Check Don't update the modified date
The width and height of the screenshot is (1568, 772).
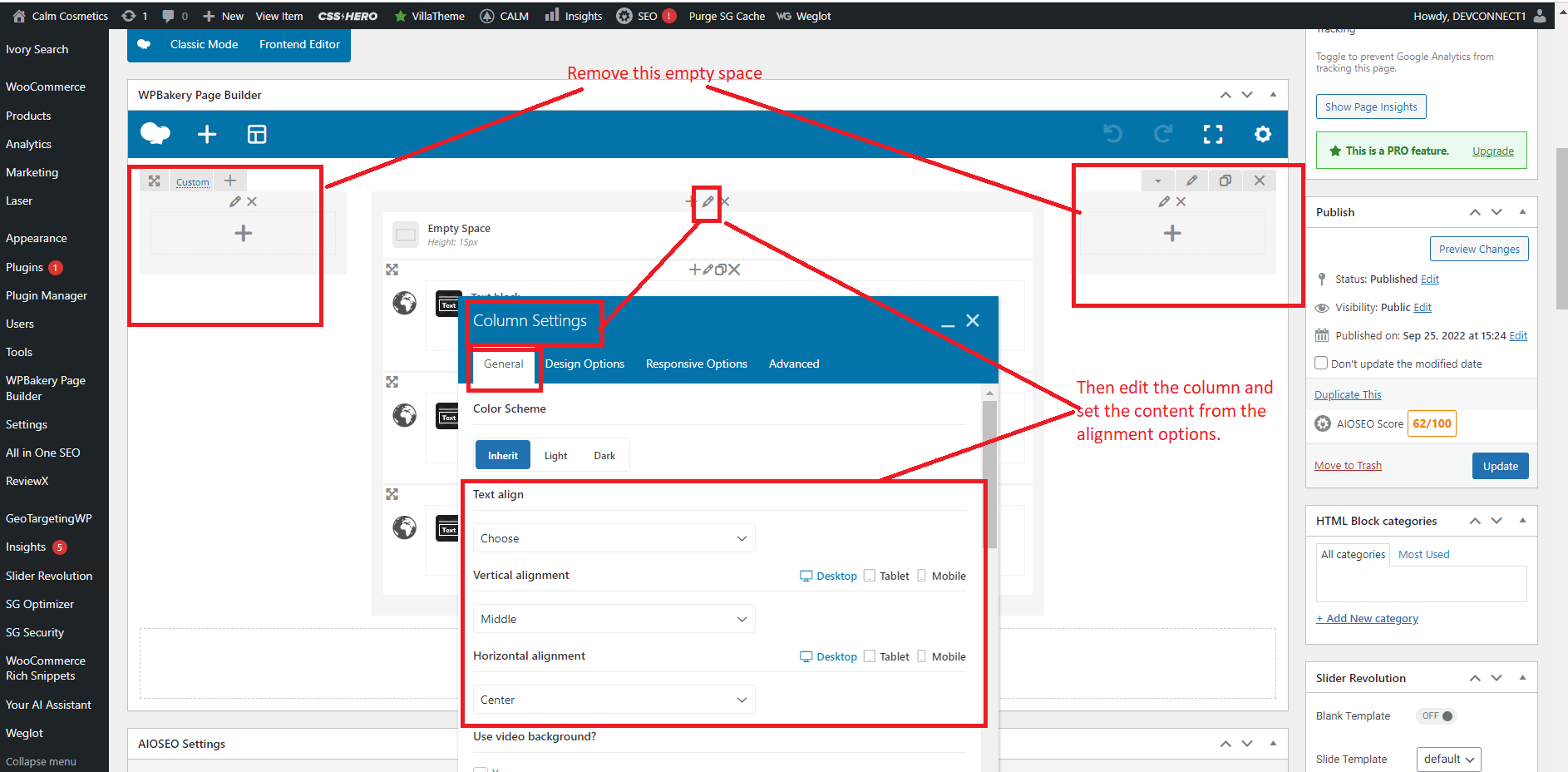coord(1321,363)
